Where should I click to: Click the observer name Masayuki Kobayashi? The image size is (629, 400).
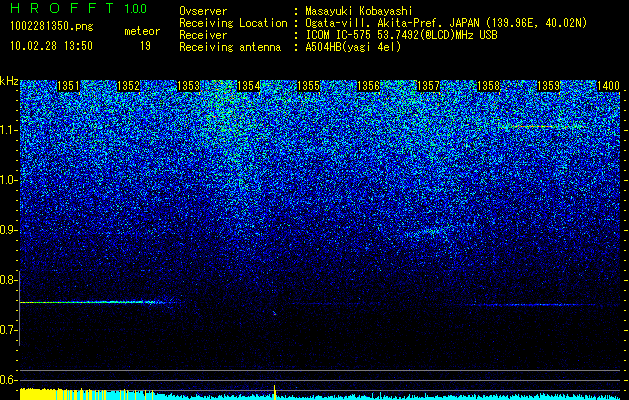coord(359,11)
